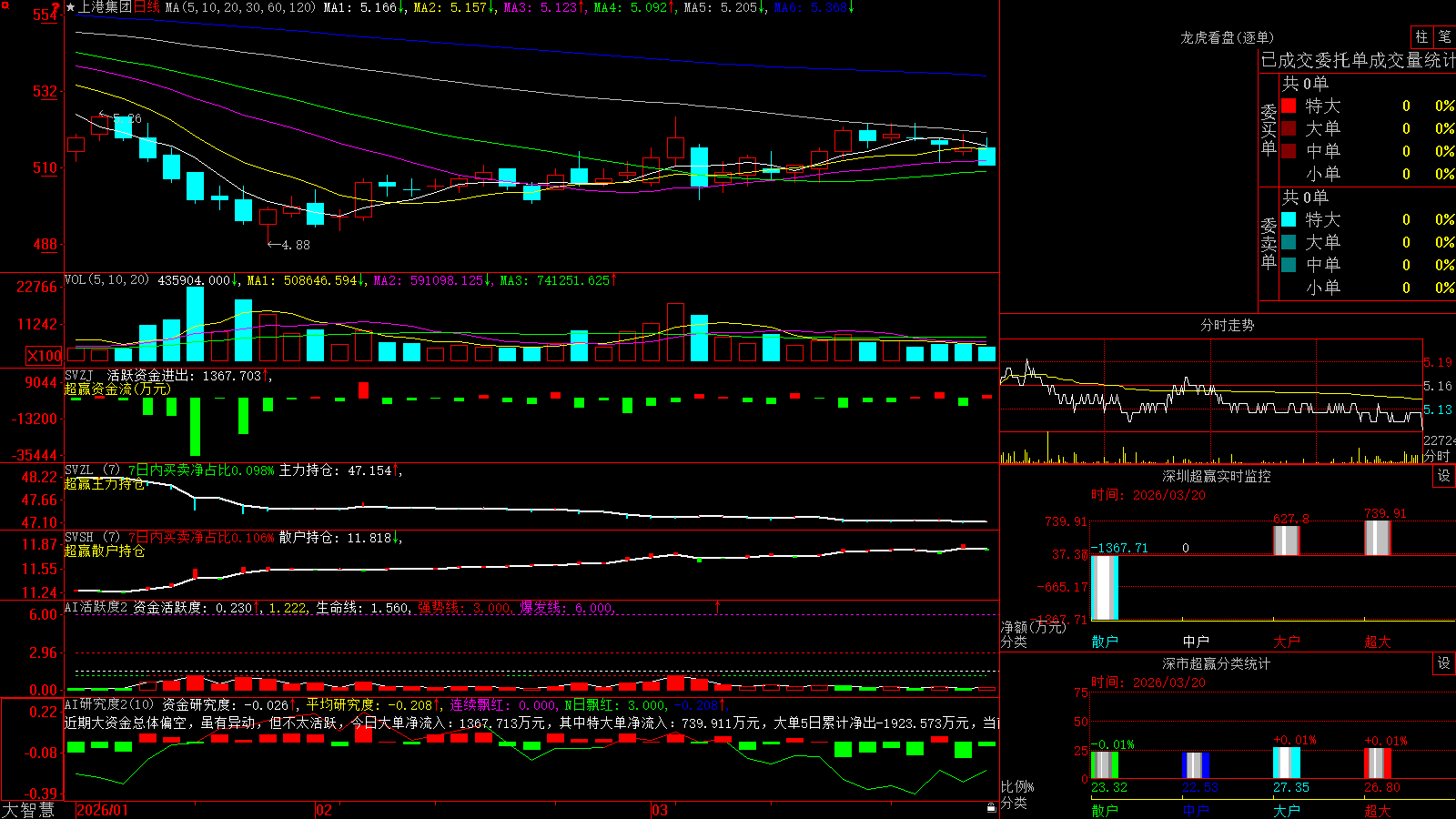Screen dimensions: 1456x819
Task: Click the red 超大 ratio bar at 26.80
Action: click(x=1378, y=763)
